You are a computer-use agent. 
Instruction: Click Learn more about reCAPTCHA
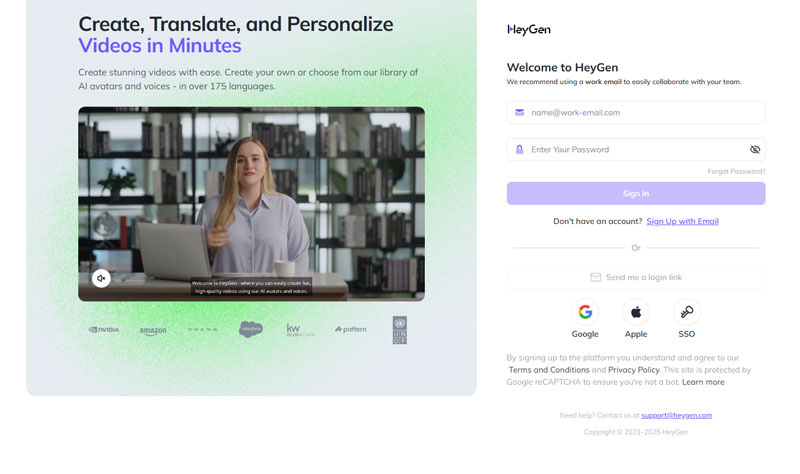tap(703, 382)
